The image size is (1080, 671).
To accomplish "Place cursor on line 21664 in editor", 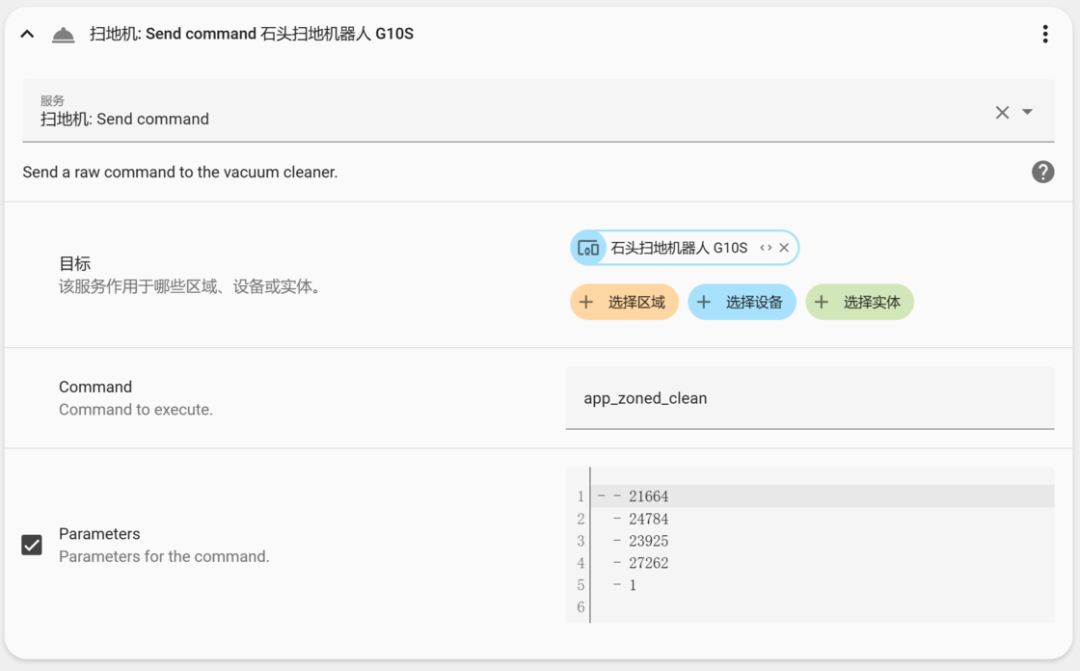I will click(648, 497).
